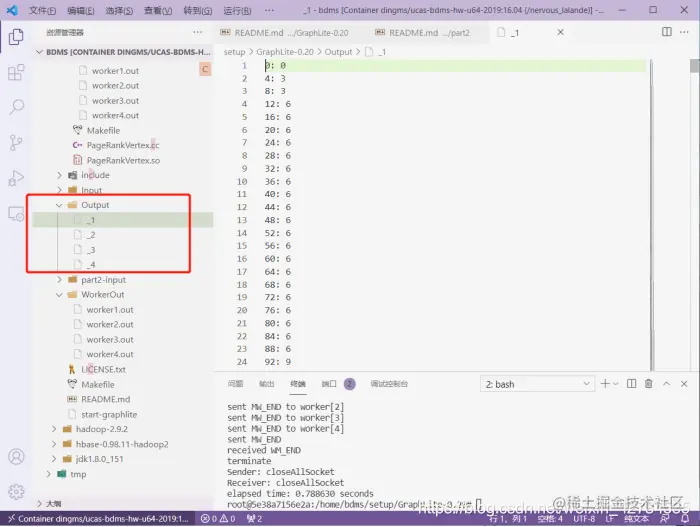The image size is (700, 527).
Task: Split the terminal panel
Action: [x=631, y=384]
